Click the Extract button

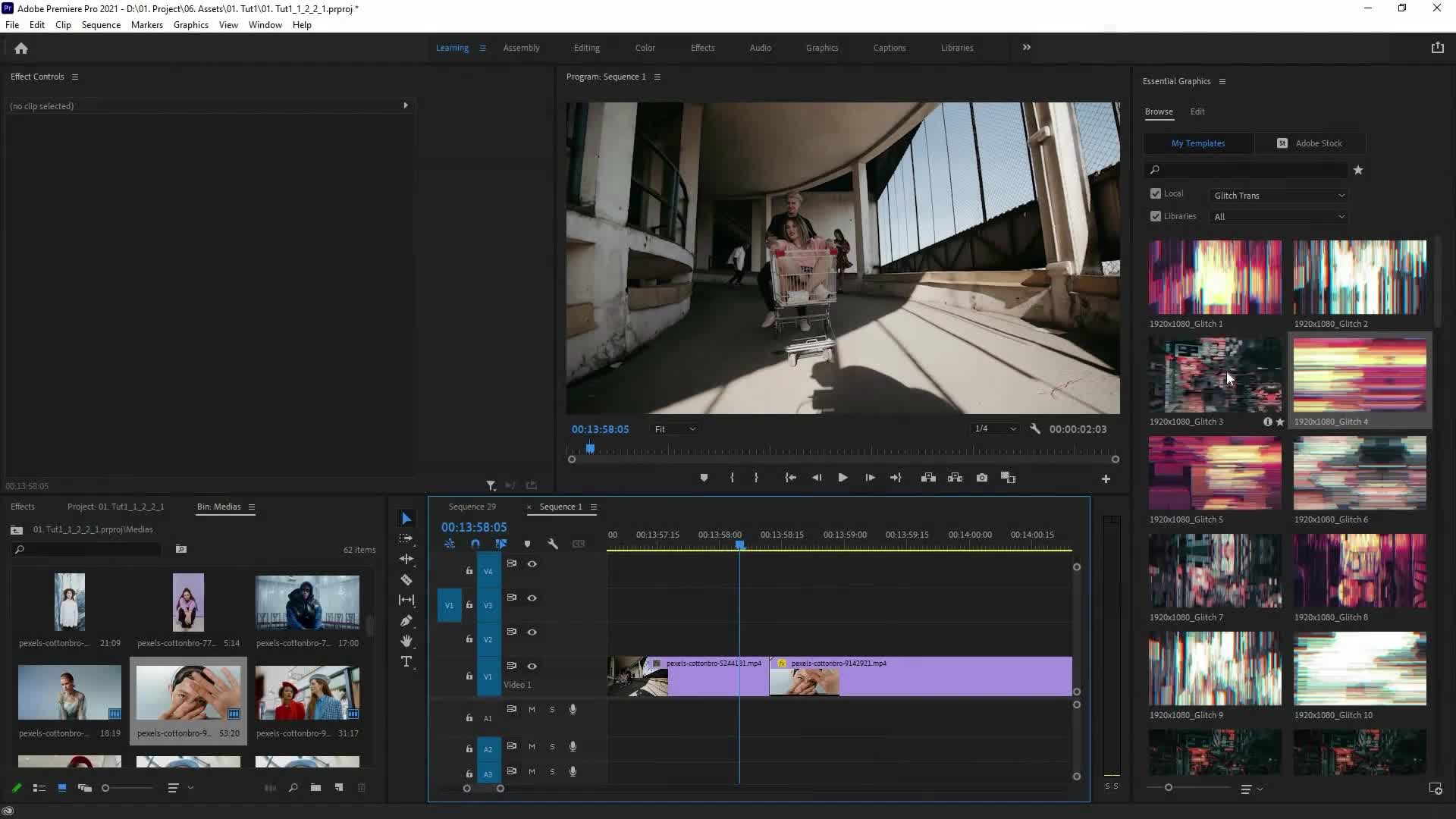(955, 478)
